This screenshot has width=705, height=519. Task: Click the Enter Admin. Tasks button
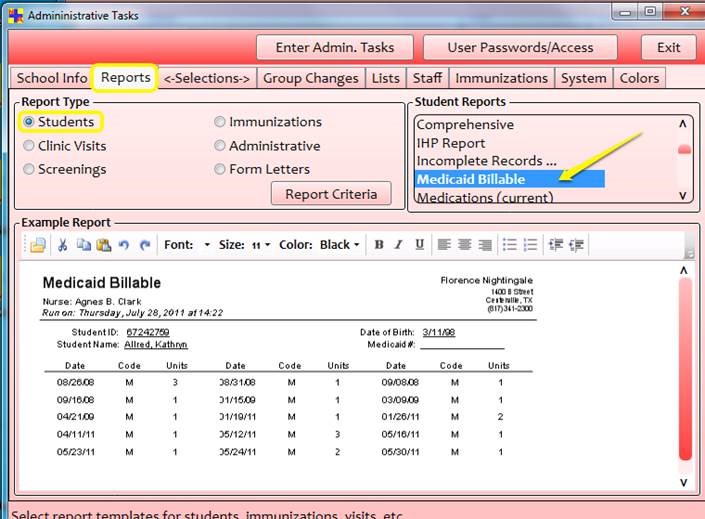335,48
